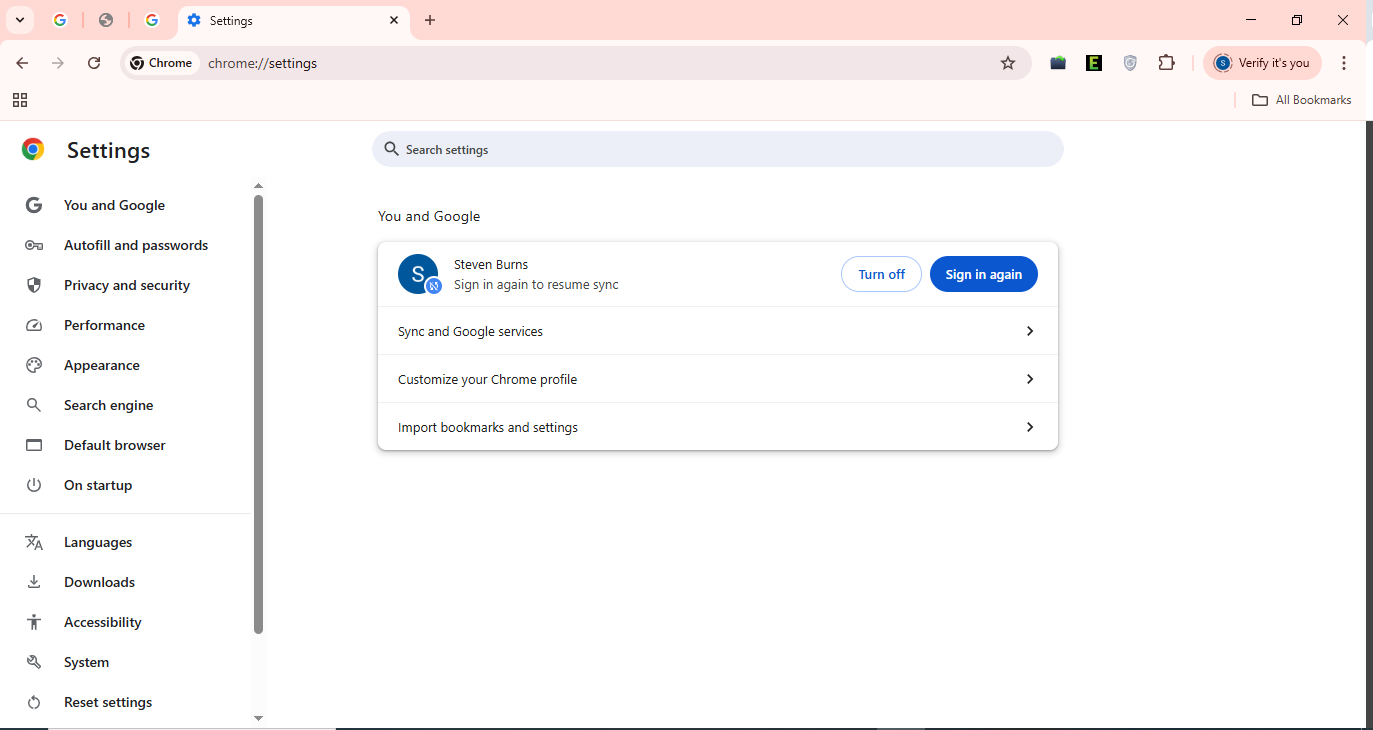Click the Settings page title
Image resolution: width=1373 pixels, height=730 pixels.
[x=108, y=150]
